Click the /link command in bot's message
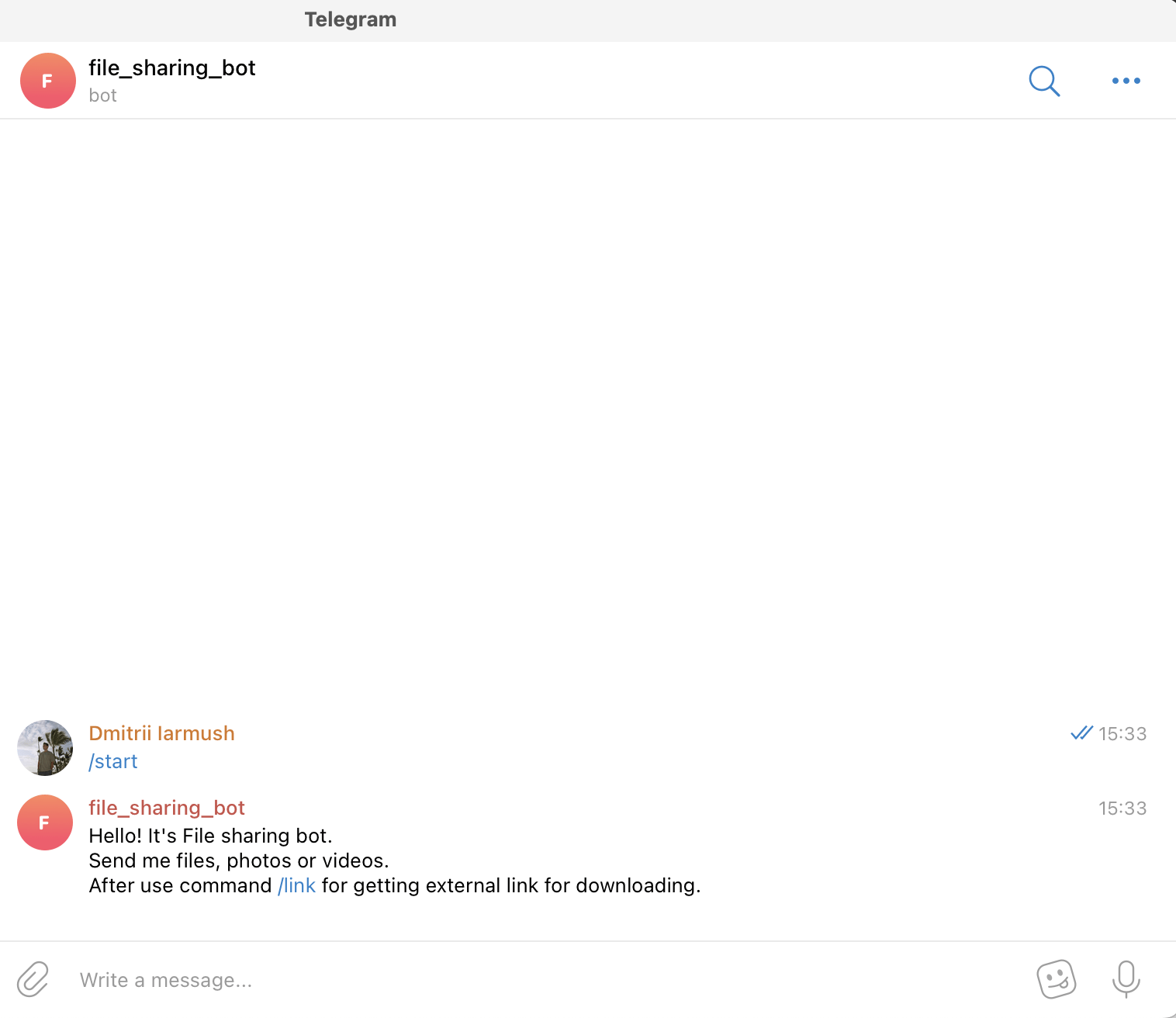 pyautogui.click(x=296, y=885)
